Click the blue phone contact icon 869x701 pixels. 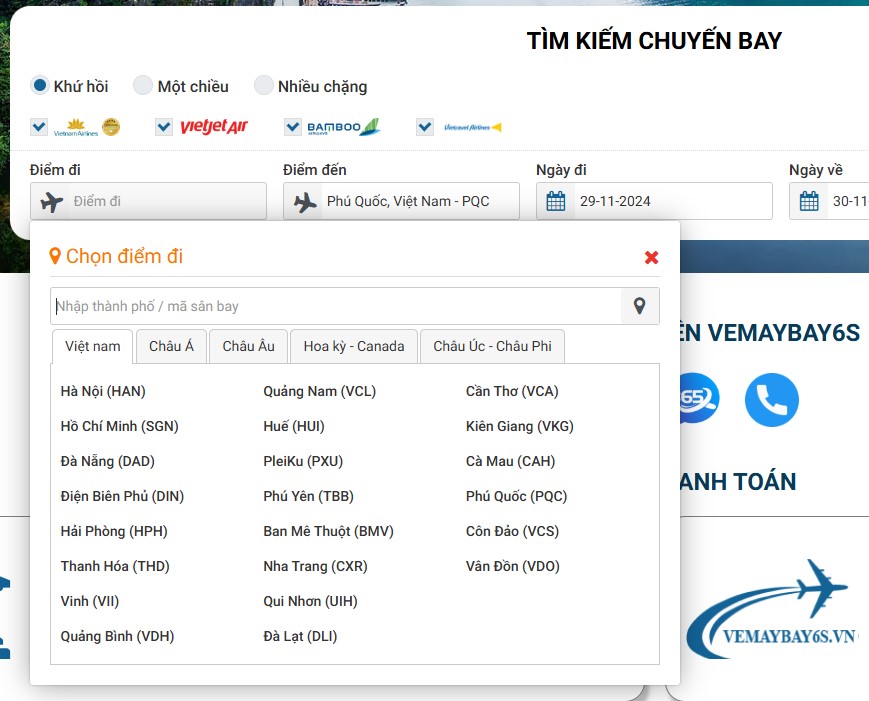(x=771, y=398)
